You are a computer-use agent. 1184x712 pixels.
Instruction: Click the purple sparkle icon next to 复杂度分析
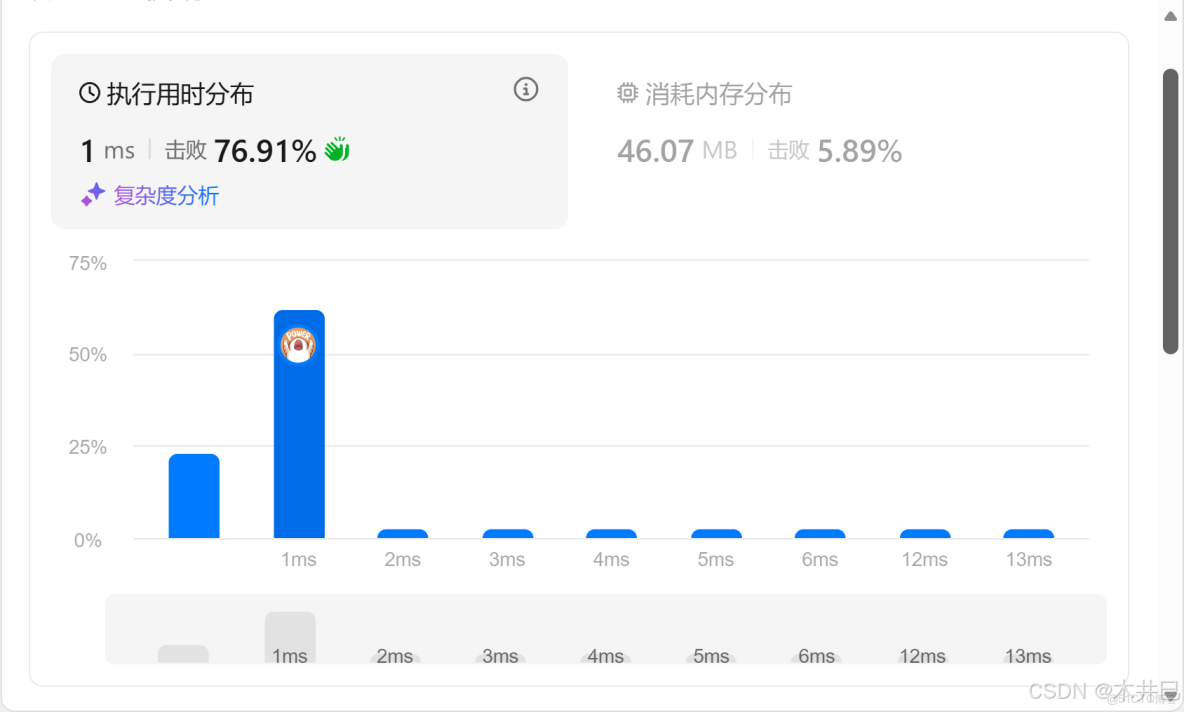92,194
